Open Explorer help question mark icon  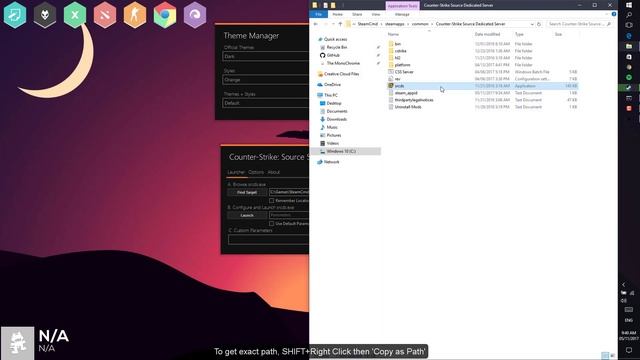(613, 14)
